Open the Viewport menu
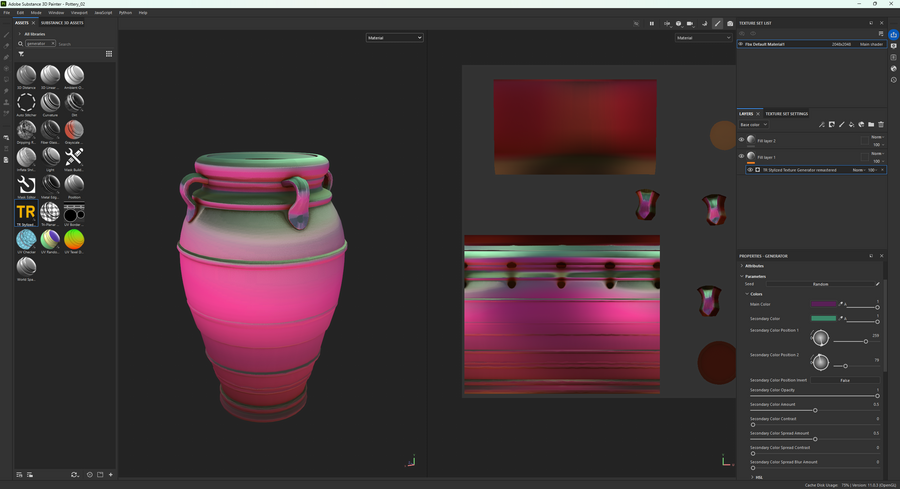 [79, 12]
